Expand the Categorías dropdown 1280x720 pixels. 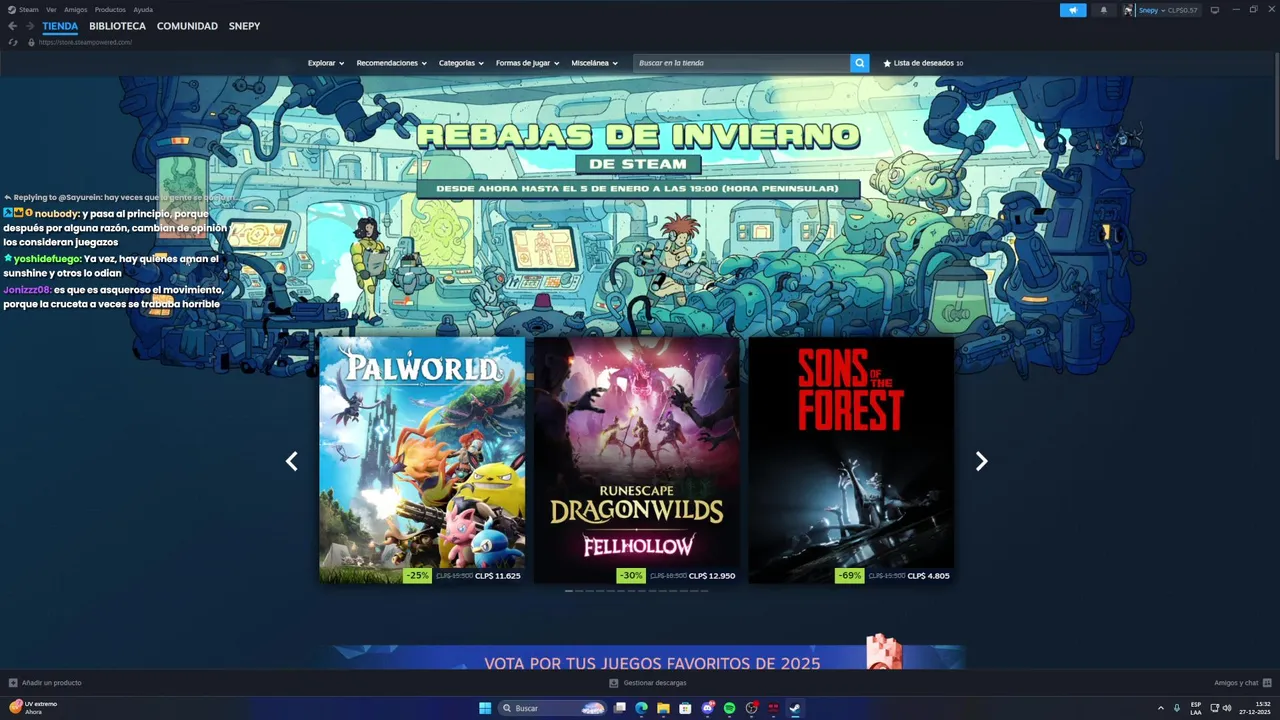coord(461,63)
